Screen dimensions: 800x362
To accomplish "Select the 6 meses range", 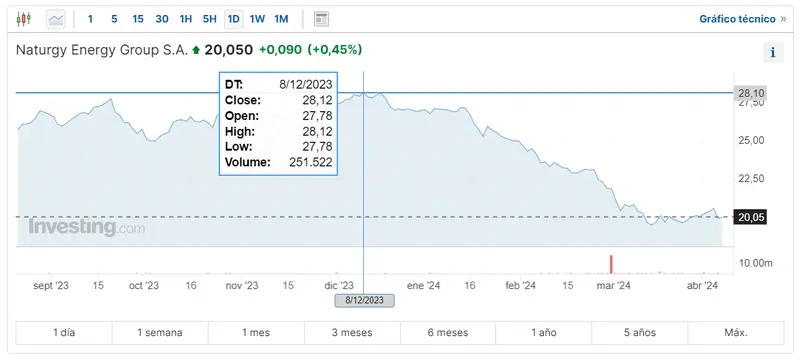I will (447, 333).
